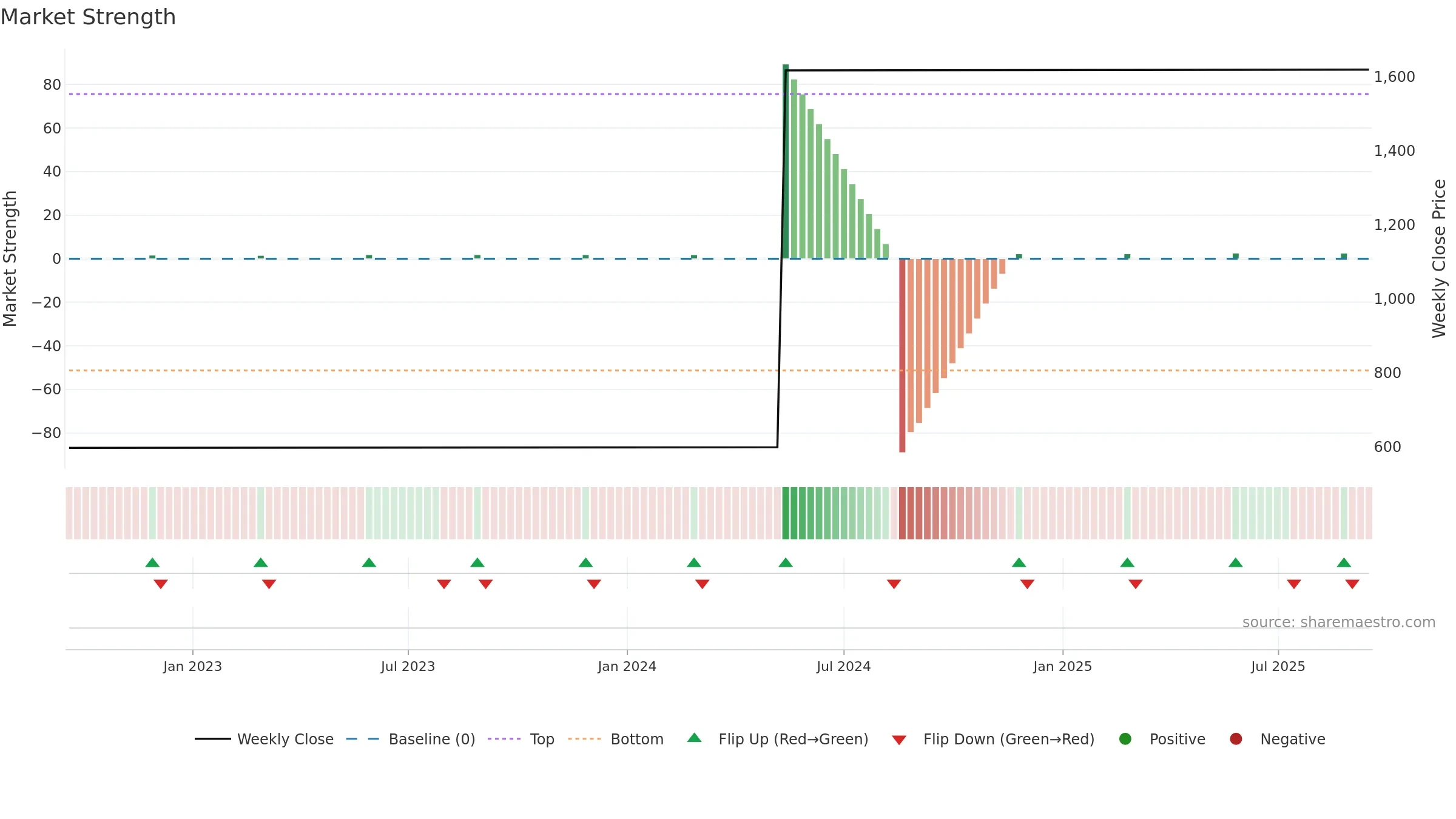Viewport: 1456px width, 819px height.
Task: Toggle the Flip Up (Red→Green) legend entry
Action: pos(778,739)
